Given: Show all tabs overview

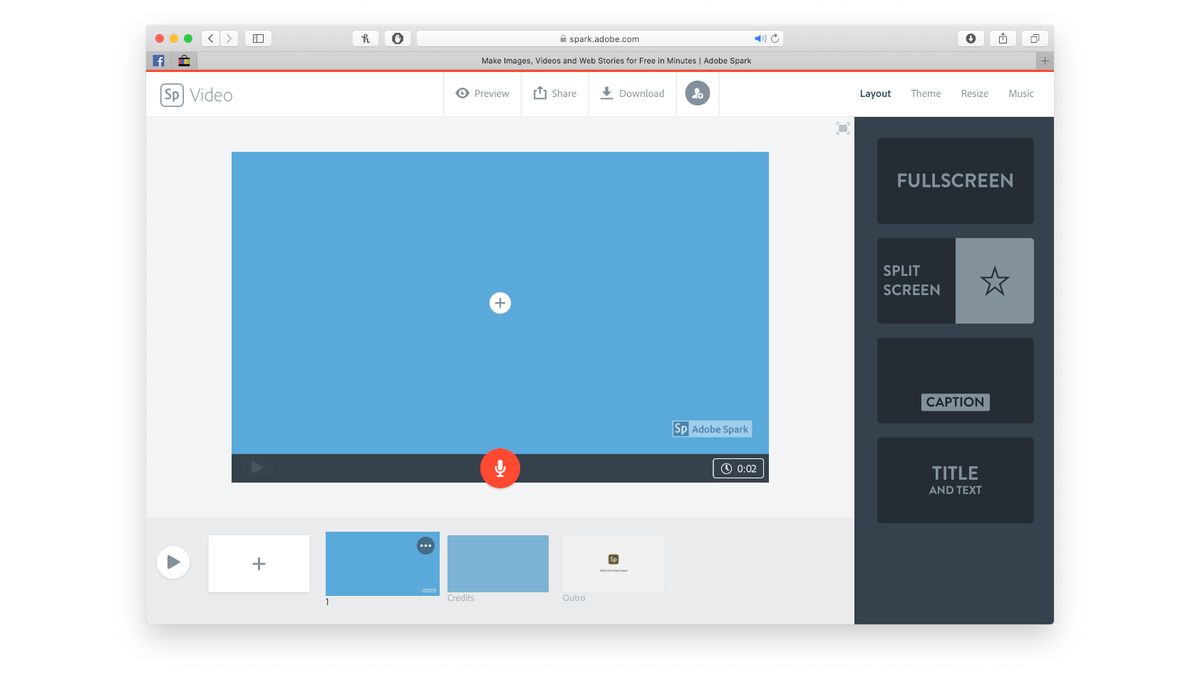Looking at the screenshot, I should pos(1035,39).
